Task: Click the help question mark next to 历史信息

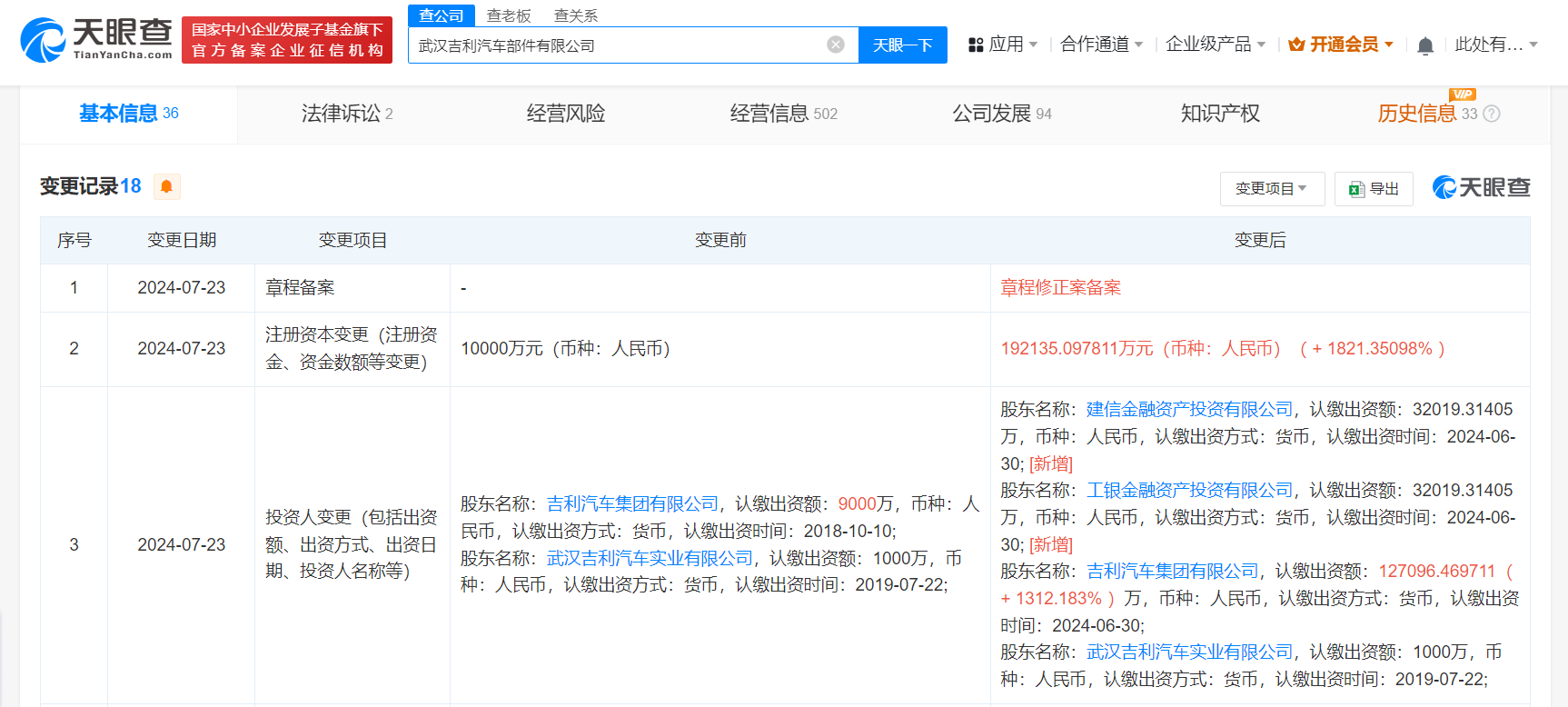Action: click(x=1492, y=114)
